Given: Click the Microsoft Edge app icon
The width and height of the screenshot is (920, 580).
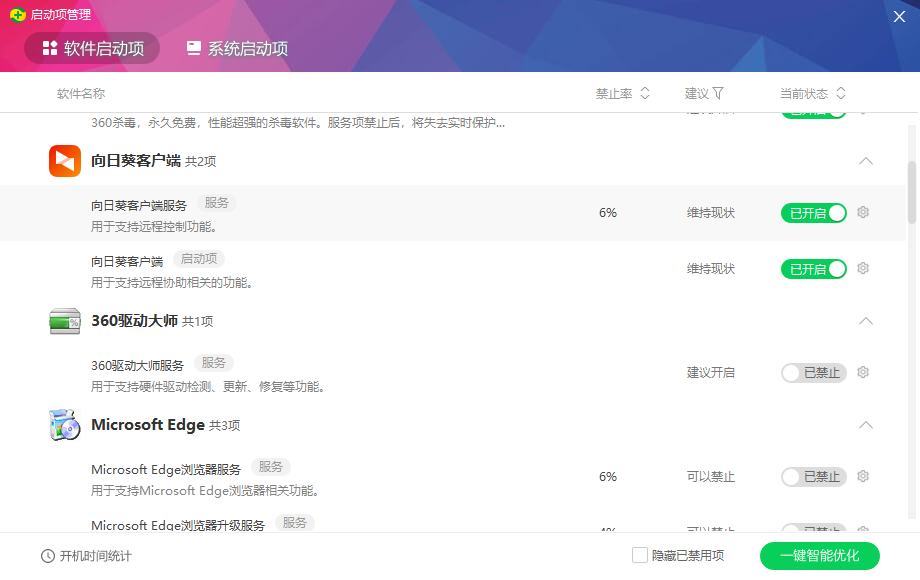Looking at the screenshot, I should (65, 425).
